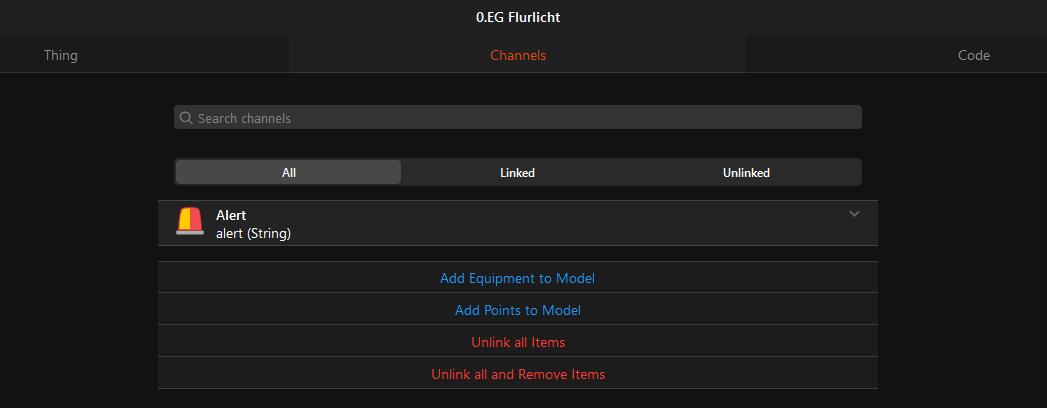Click Add Points to Model
Screen dimensions: 1047x408
pos(517,310)
